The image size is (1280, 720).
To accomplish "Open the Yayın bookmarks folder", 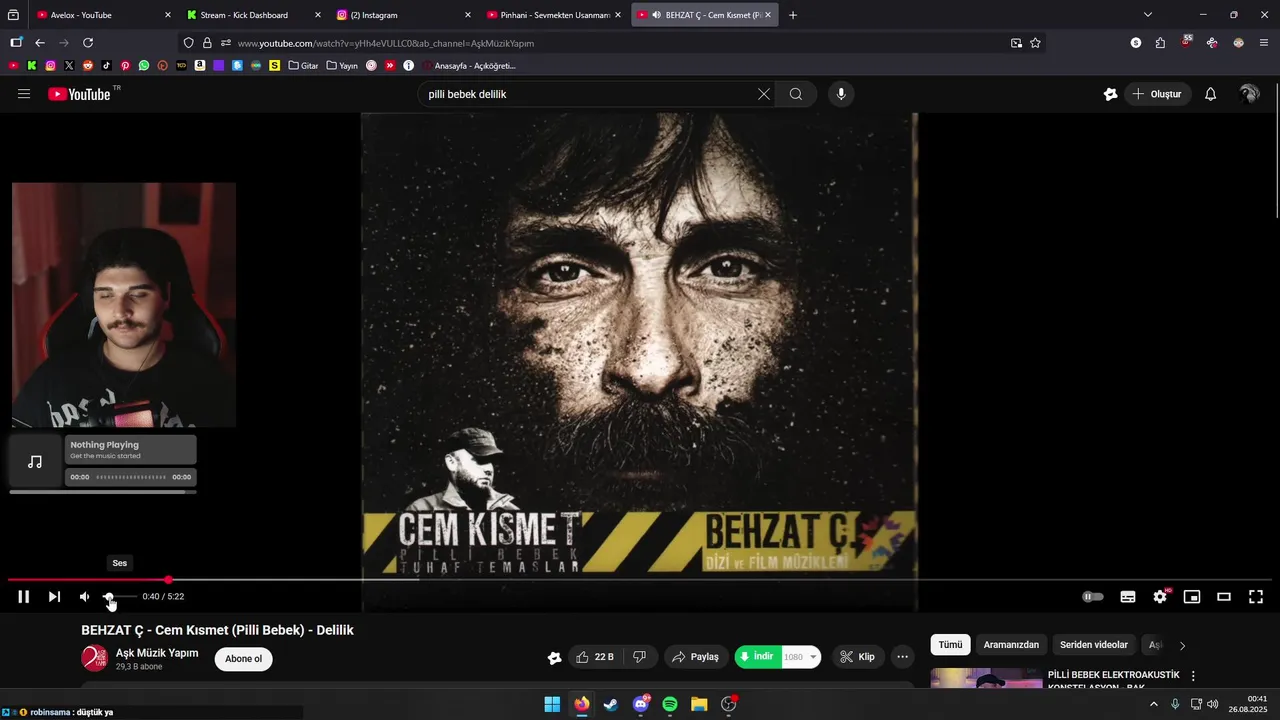I will click(341, 66).
